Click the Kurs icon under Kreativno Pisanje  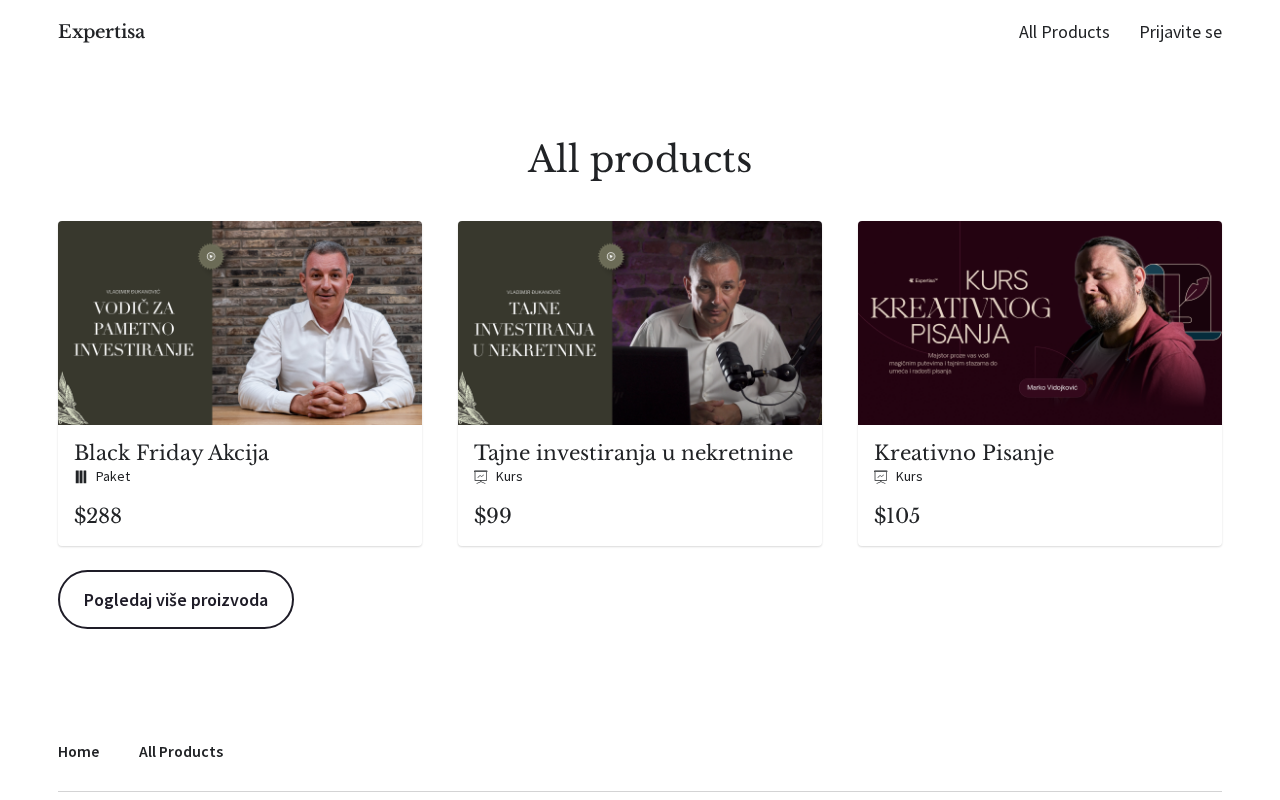(x=881, y=477)
